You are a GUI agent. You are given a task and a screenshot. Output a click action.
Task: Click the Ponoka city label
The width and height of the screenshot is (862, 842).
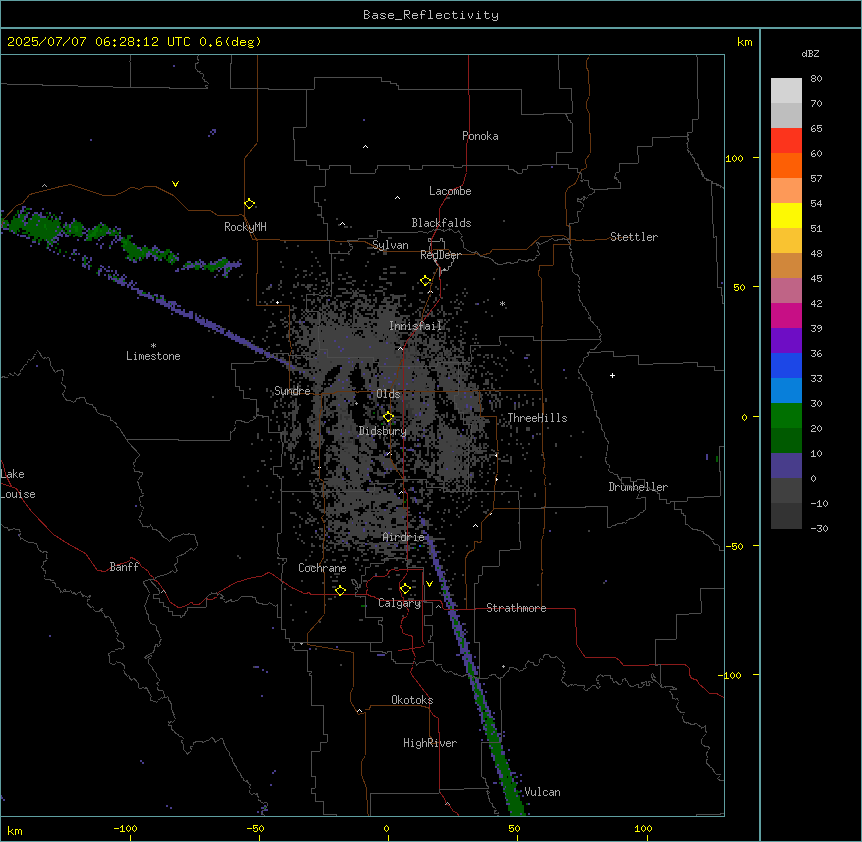click(480, 136)
